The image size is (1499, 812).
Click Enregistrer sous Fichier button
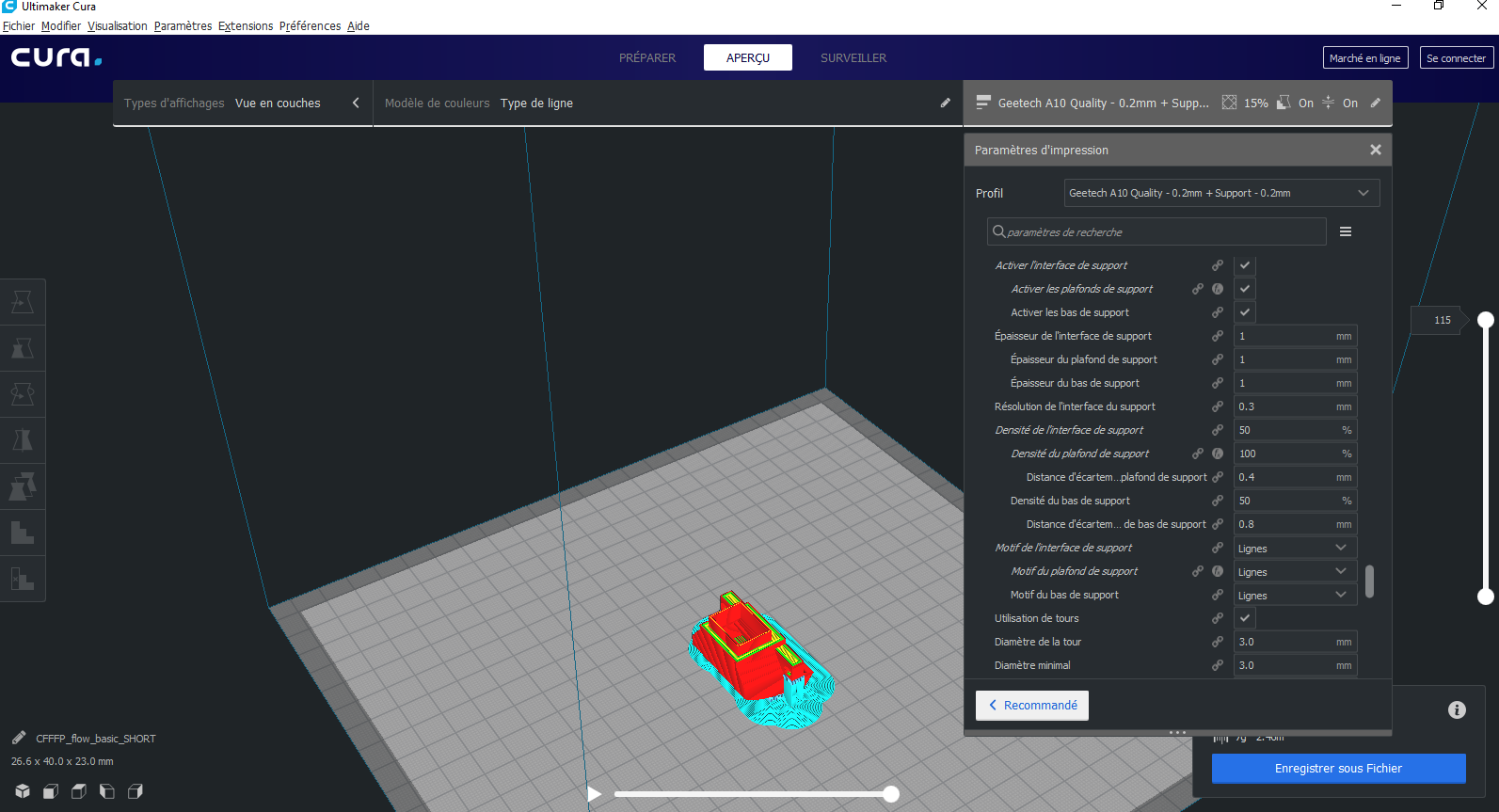[1338, 768]
